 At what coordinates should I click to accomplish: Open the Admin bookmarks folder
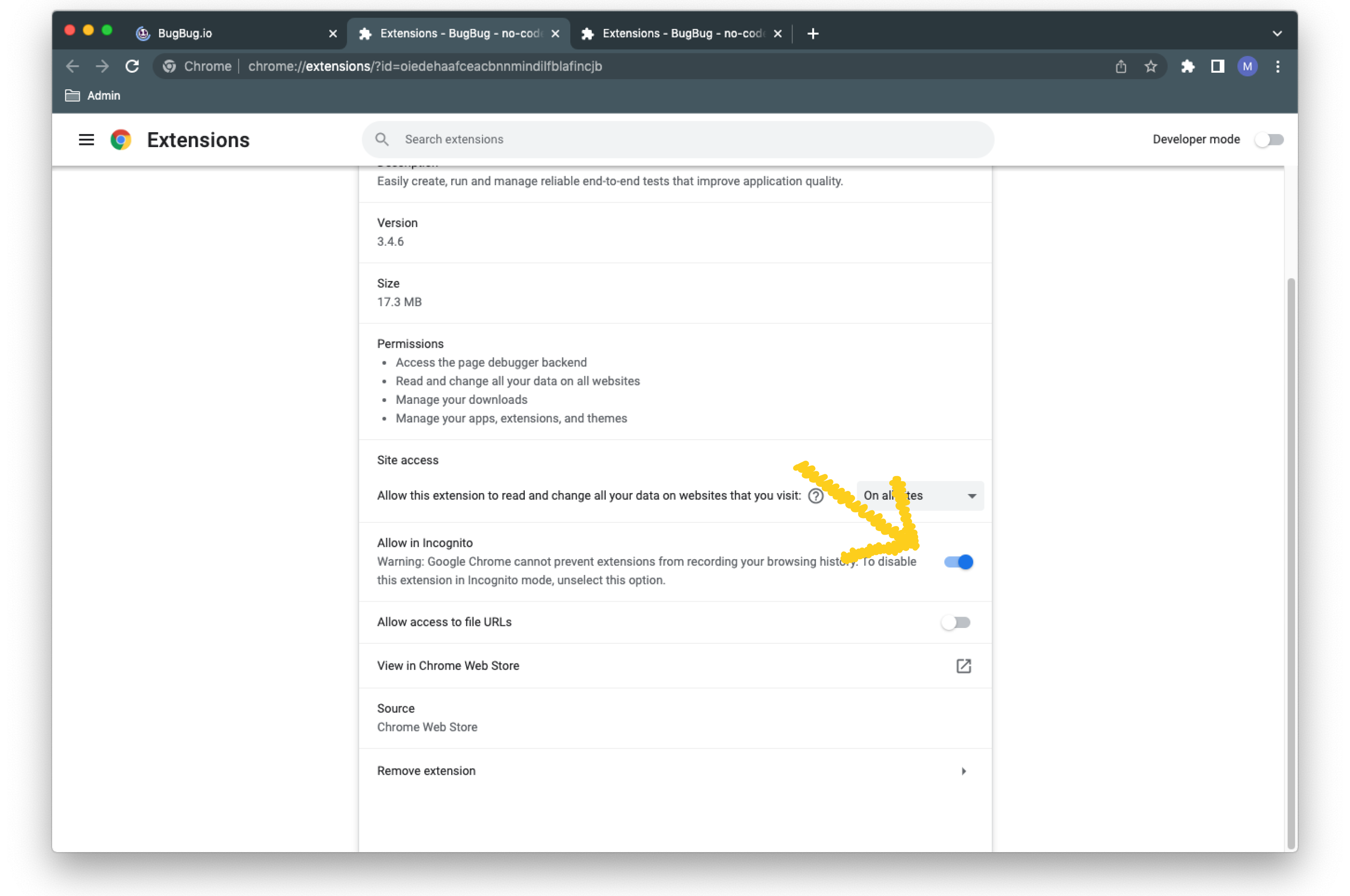tap(92, 95)
